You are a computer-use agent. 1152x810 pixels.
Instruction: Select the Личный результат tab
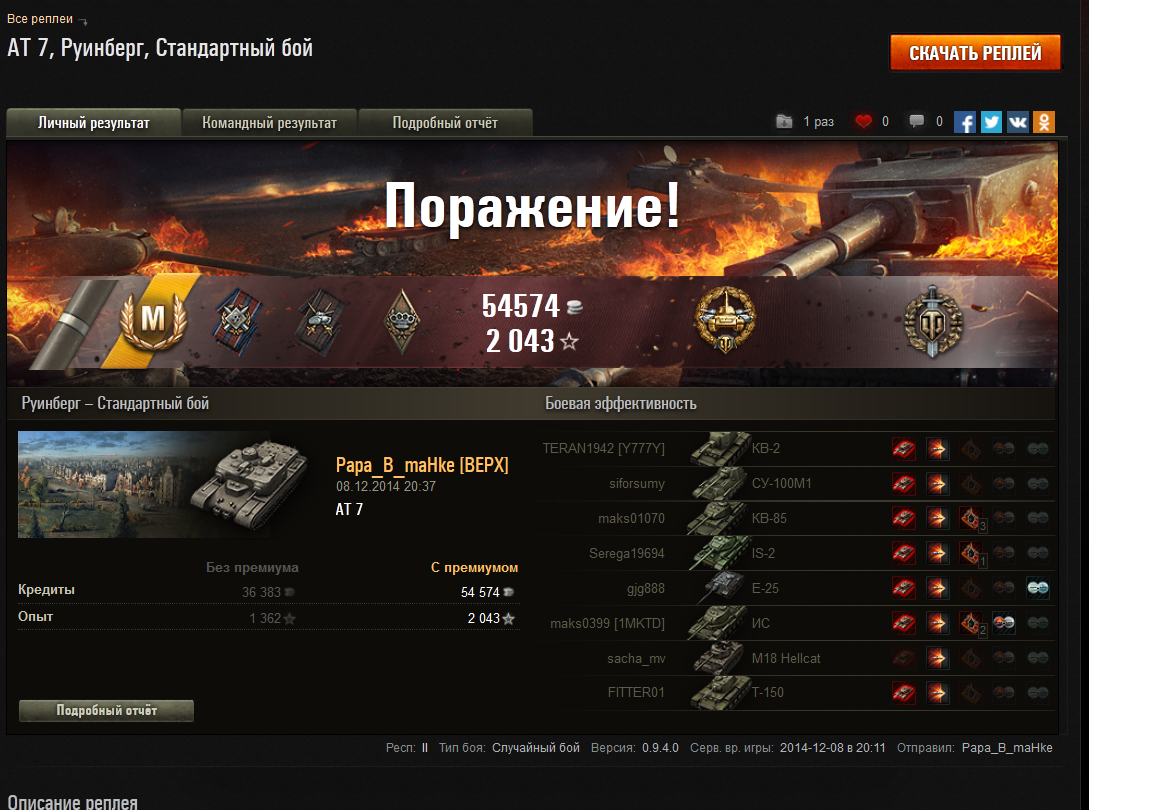click(93, 123)
